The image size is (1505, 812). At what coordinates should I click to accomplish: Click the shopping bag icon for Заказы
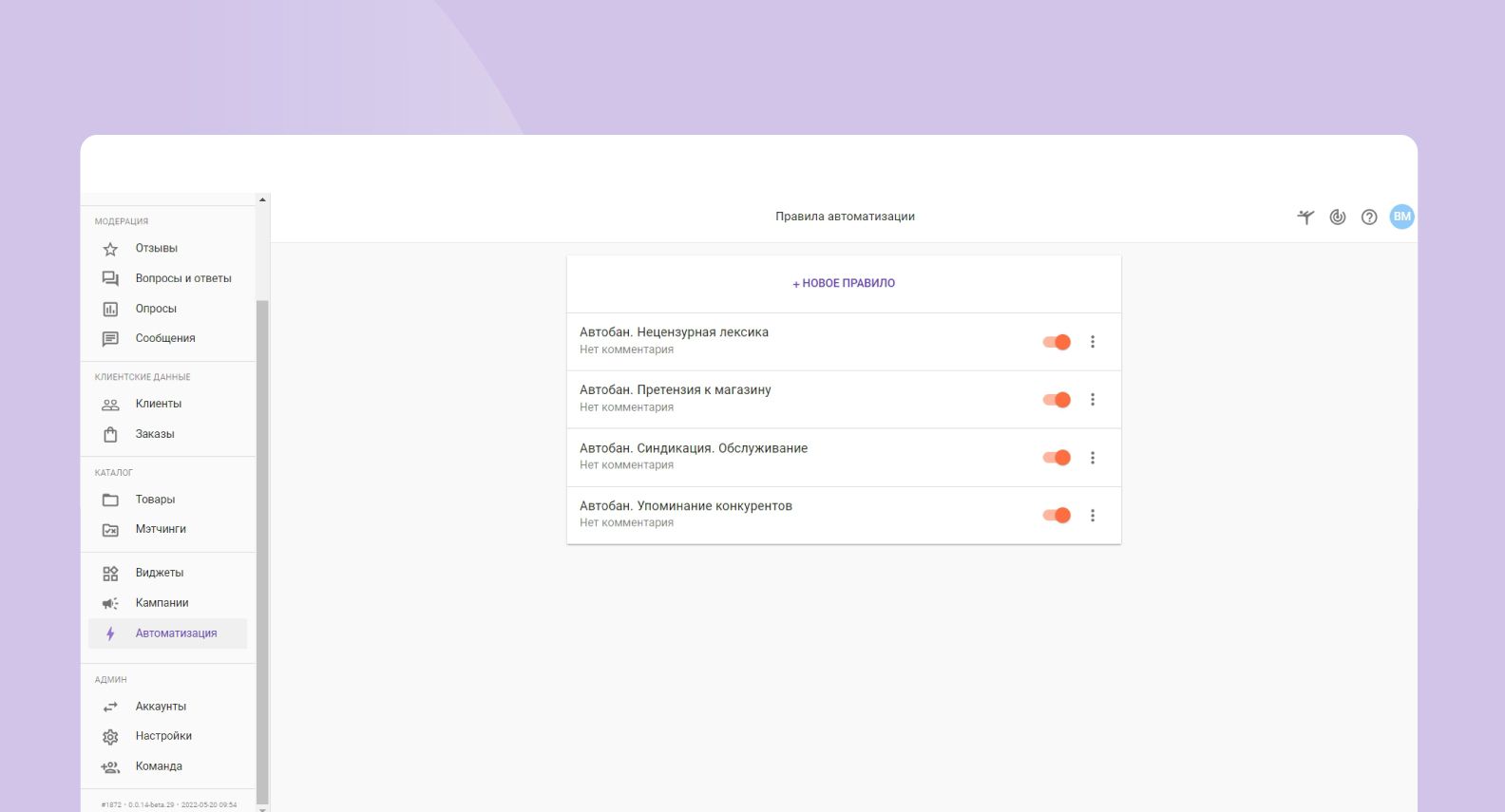pyautogui.click(x=110, y=434)
